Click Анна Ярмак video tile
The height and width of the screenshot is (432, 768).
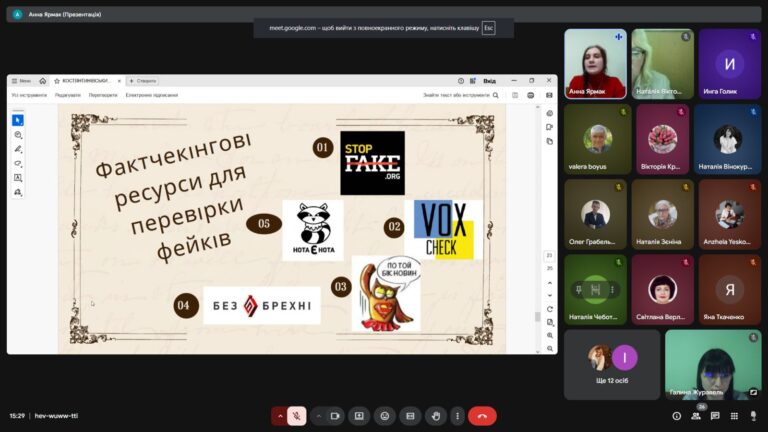click(595, 64)
